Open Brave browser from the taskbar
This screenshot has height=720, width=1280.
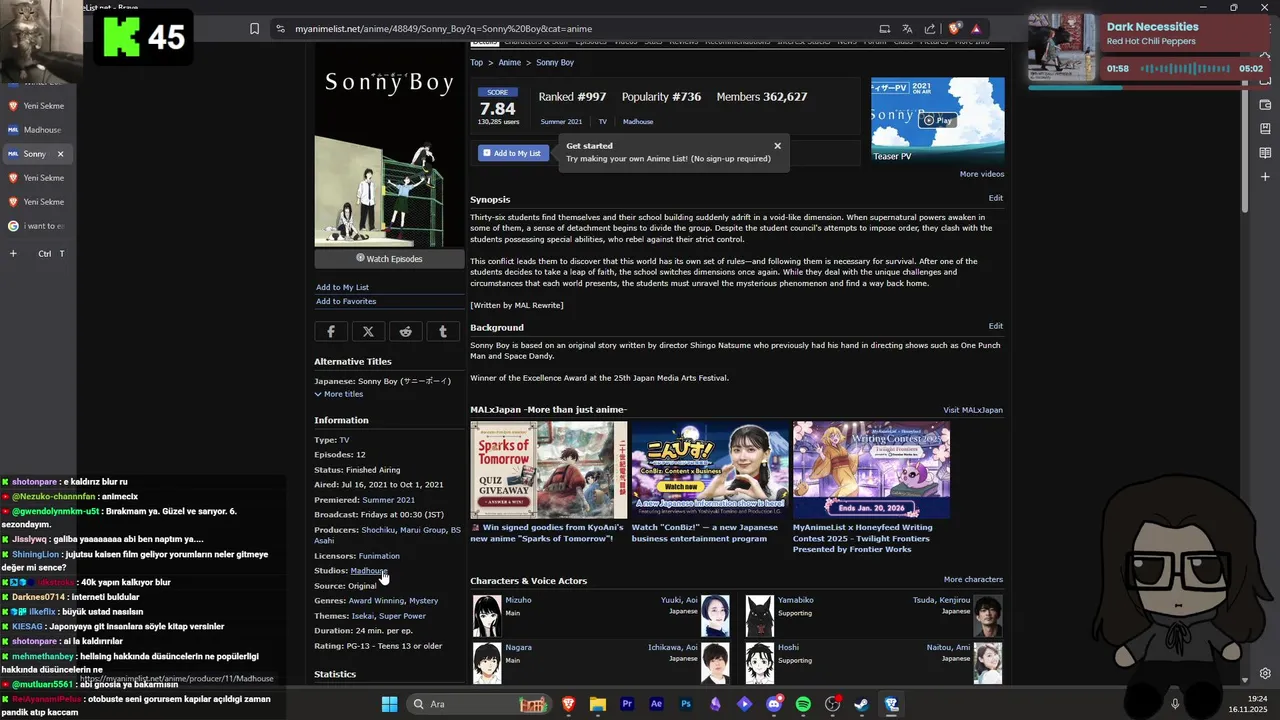pyautogui.click(x=568, y=704)
